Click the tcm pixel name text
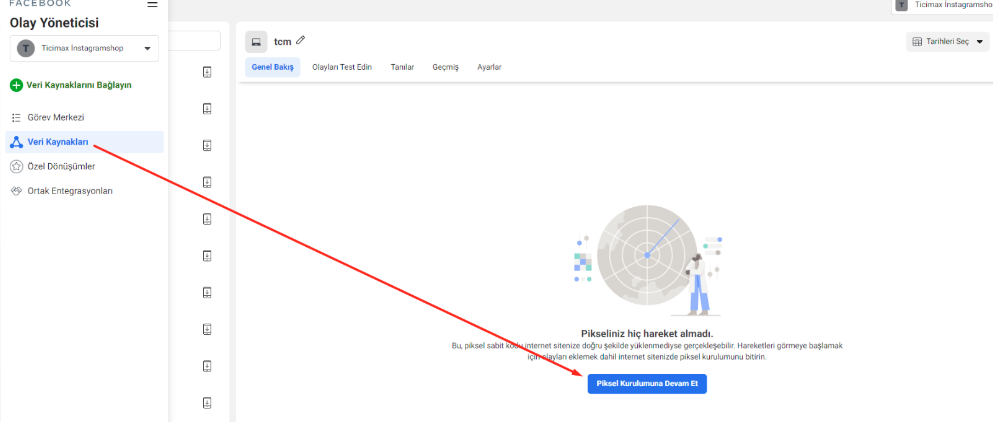Screen dimensions: 993x422 [x=282, y=42]
